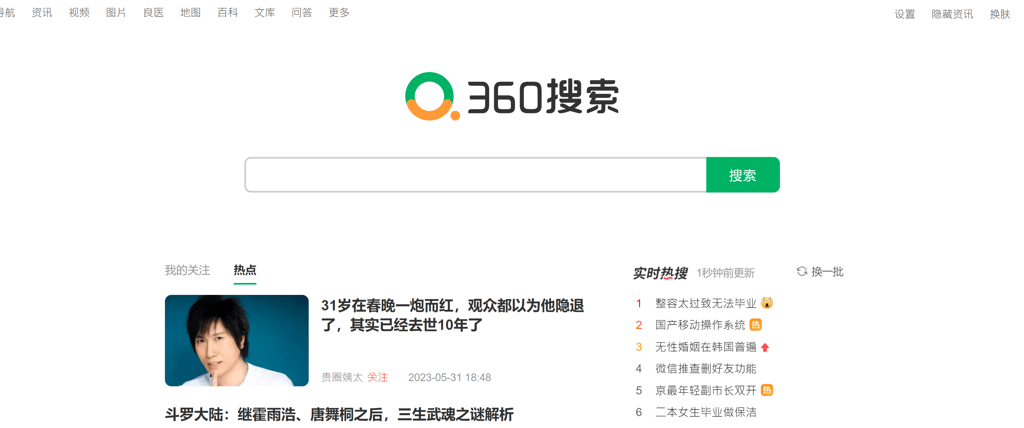
Task: Open the 视频 navigation link
Action: pos(79,12)
